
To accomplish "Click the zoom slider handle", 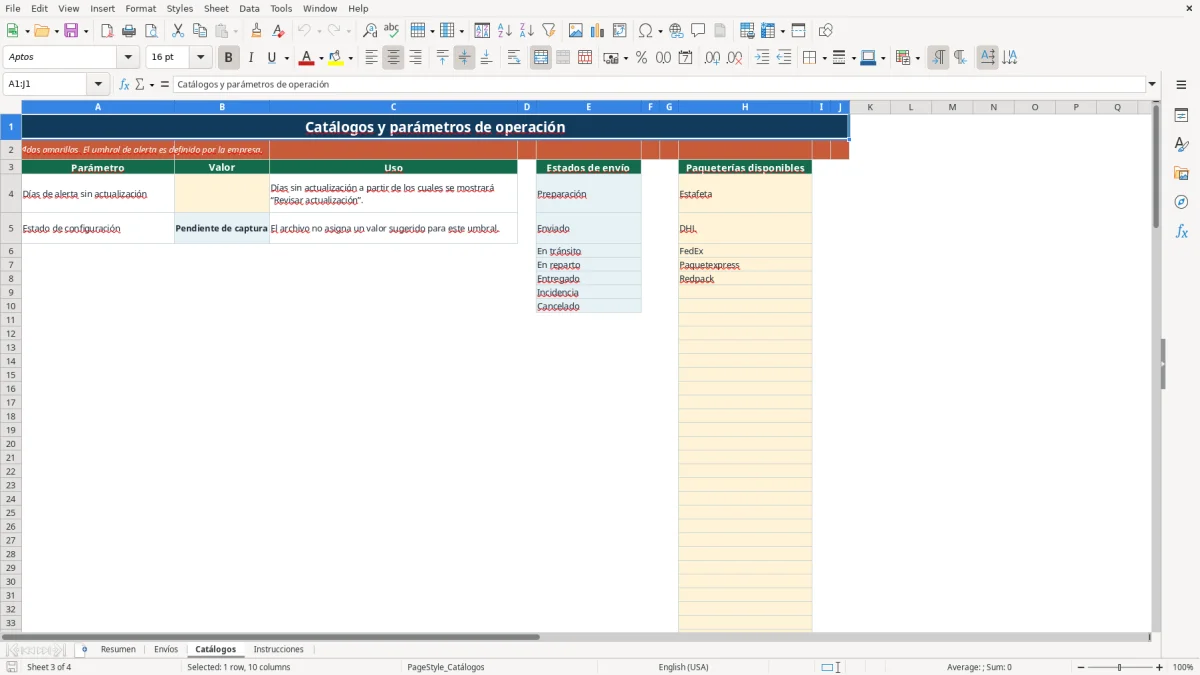I will pos(1120,667).
